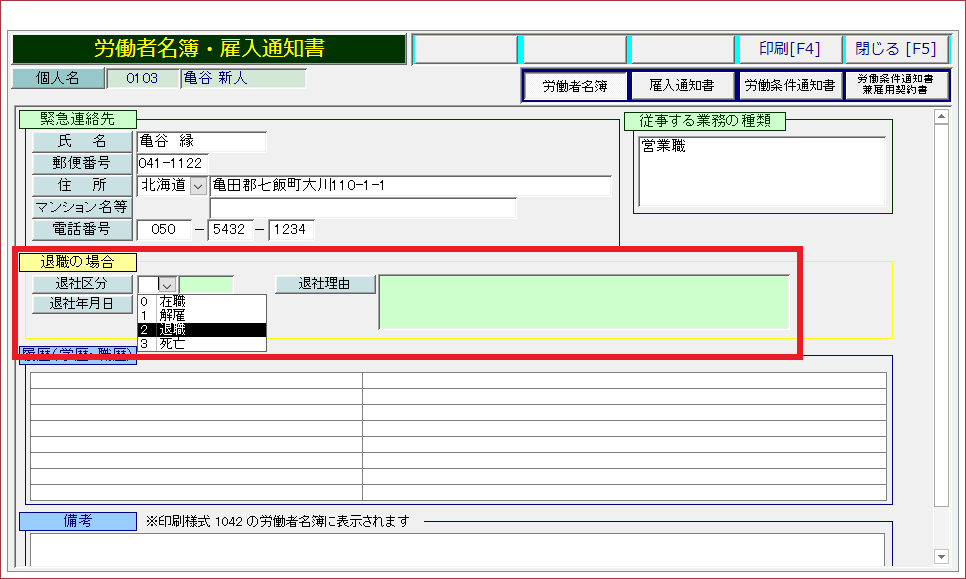The height and width of the screenshot is (579, 966).
Task: Switch to the 労働者名簿 tab
Action: (x=575, y=86)
